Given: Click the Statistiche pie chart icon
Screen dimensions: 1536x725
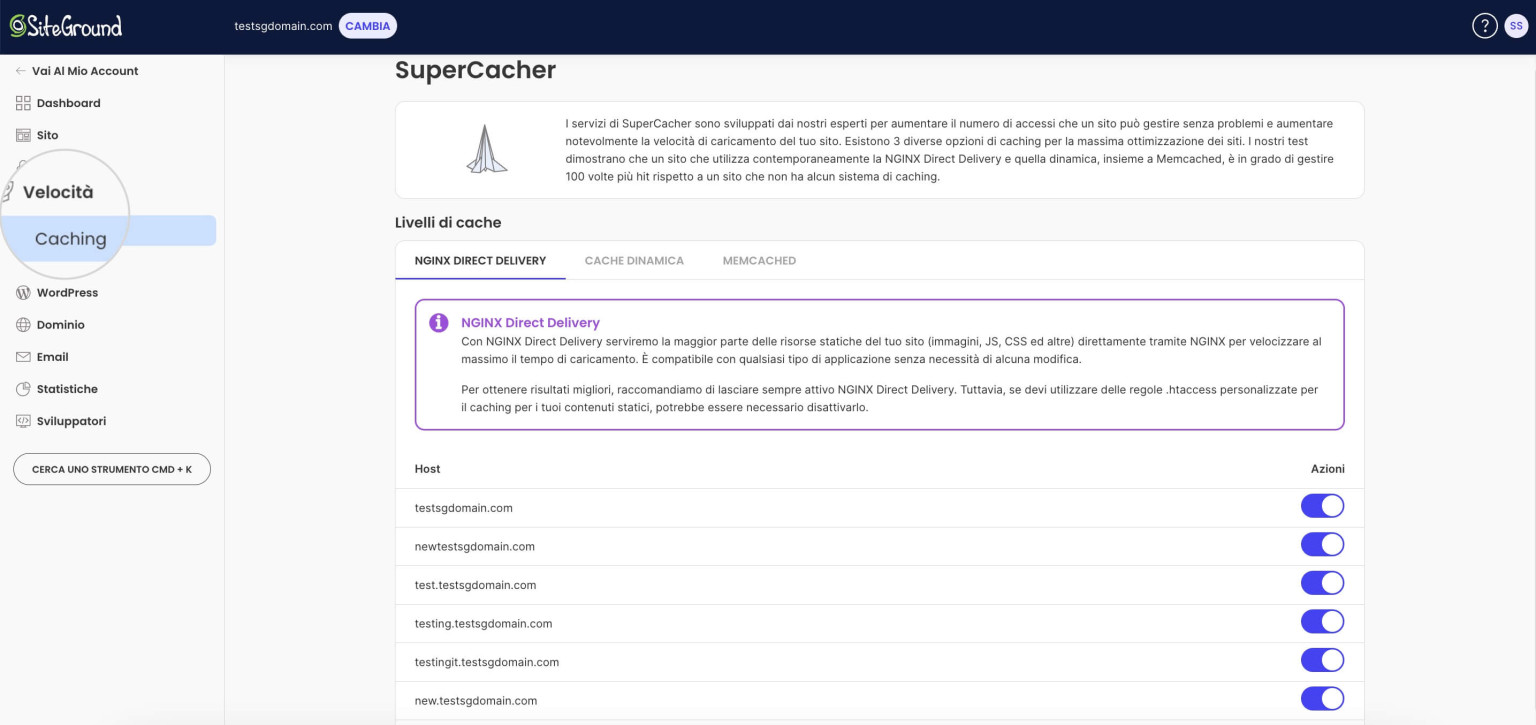Looking at the screenshot, I should click(23, 389).
